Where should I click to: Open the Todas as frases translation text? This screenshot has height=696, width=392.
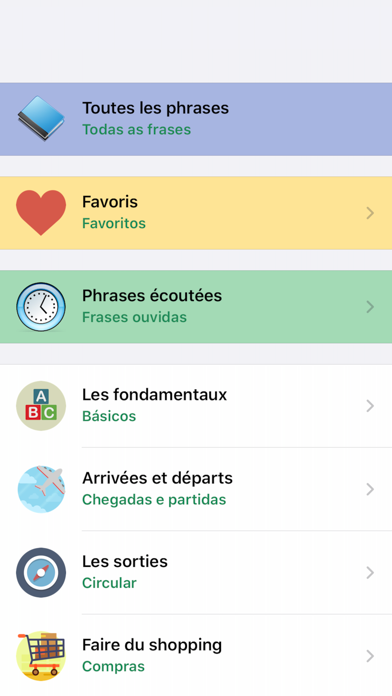coord(137,130)
